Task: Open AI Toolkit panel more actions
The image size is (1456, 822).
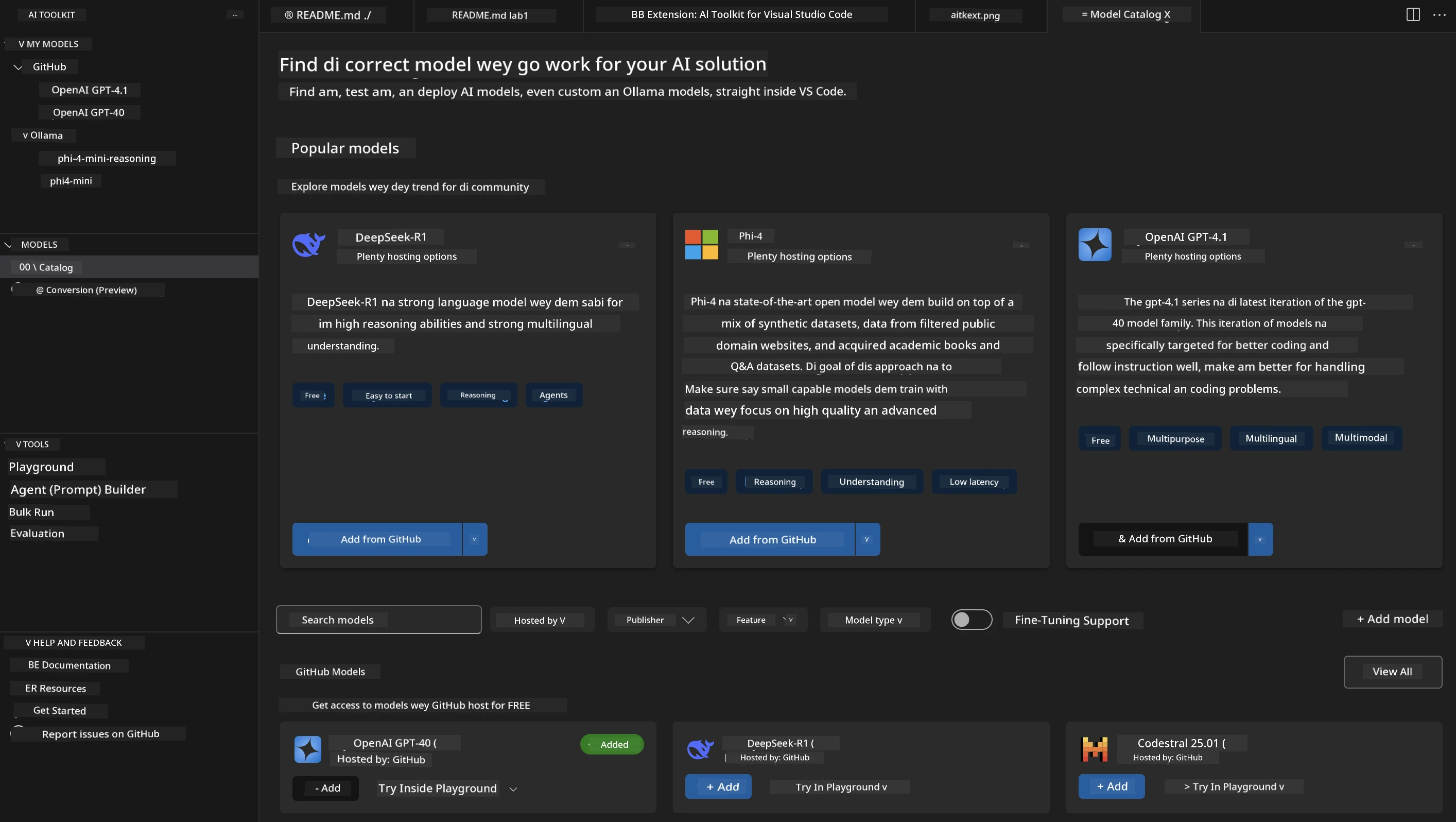Action: point(235,15)
